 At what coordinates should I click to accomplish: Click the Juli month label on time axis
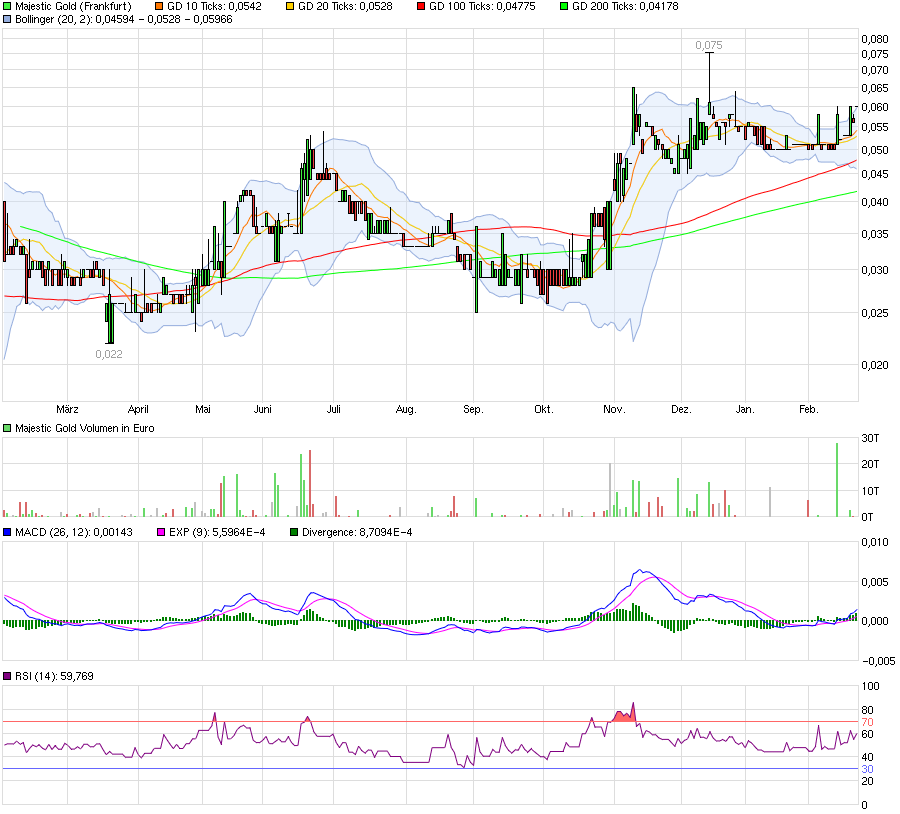point(333,409)
